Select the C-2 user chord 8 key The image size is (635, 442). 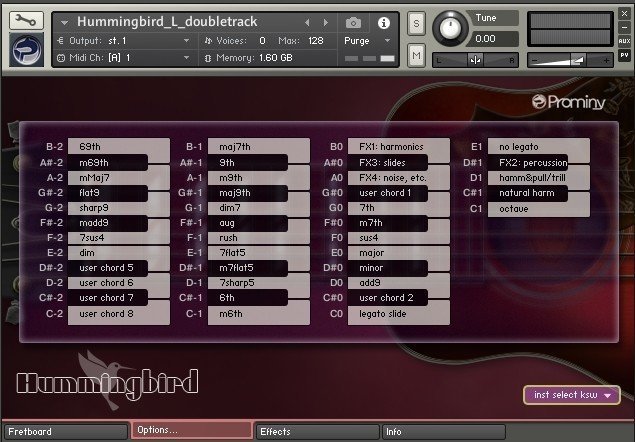(x=119, y=314)
